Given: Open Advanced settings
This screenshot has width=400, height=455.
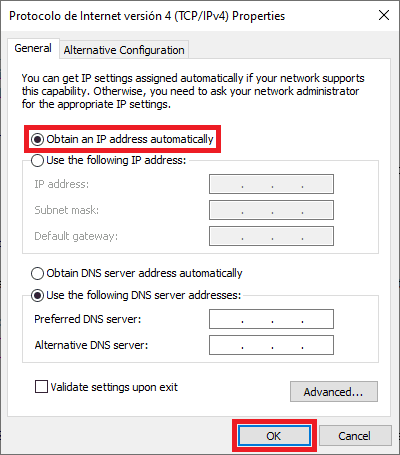Looking at the screenshot, I should pos(334,392).
